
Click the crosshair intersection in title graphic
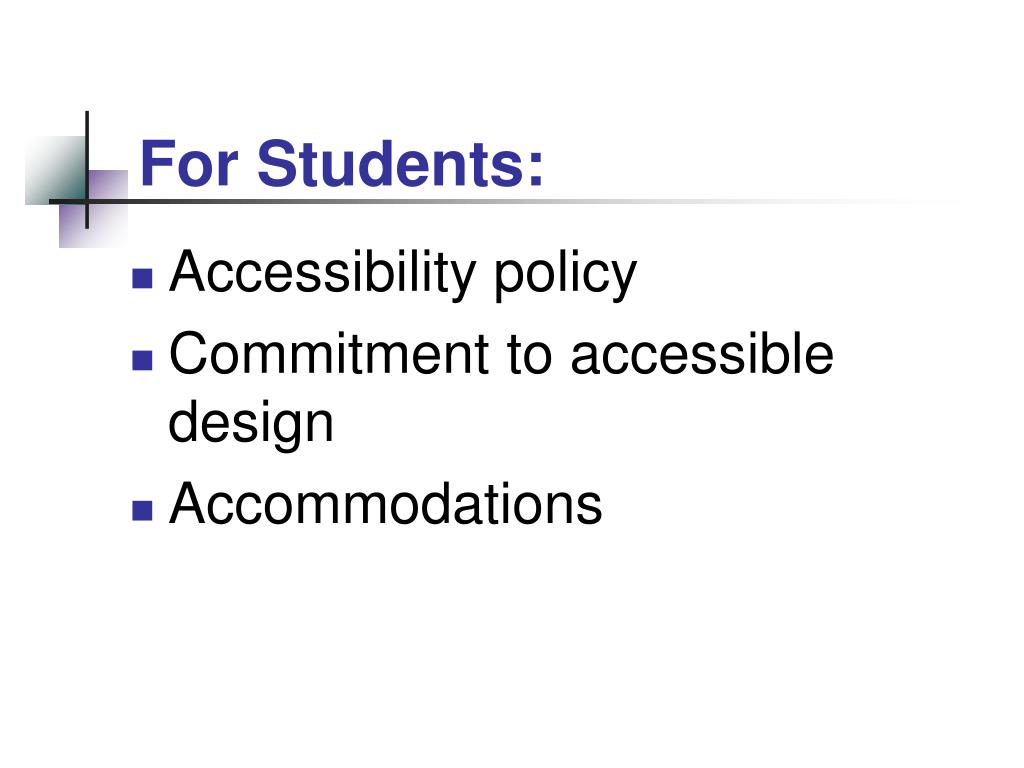click(x=87, y=201)
